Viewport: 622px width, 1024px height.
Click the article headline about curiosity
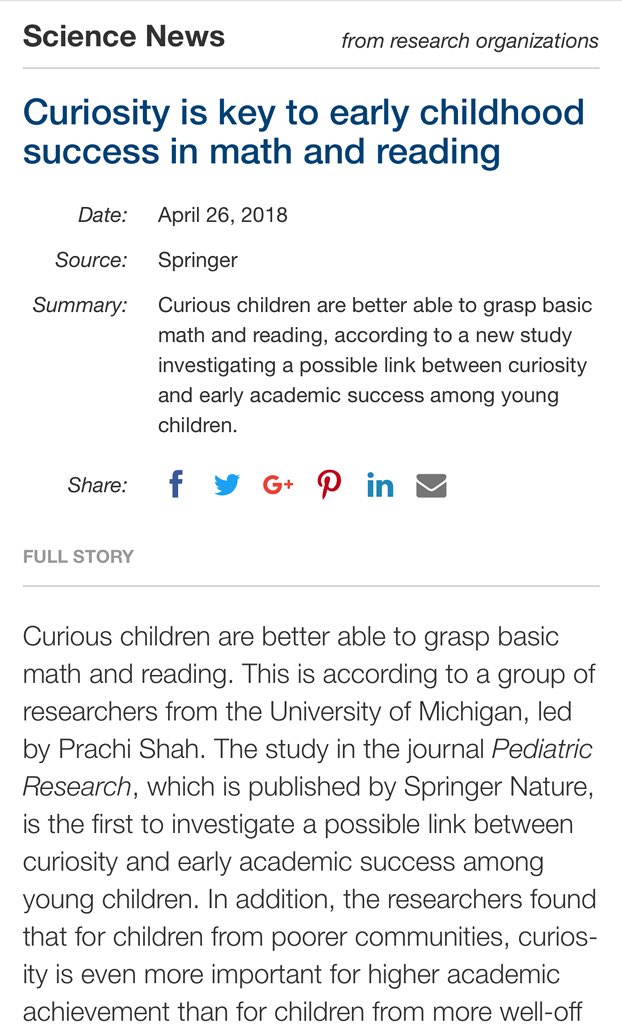[x=304, y=131]
